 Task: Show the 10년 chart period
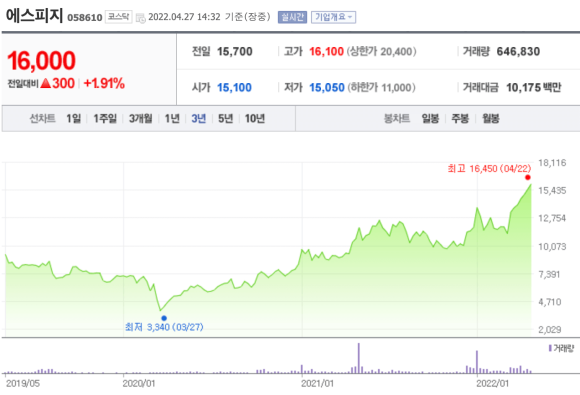tap(255, 118)
